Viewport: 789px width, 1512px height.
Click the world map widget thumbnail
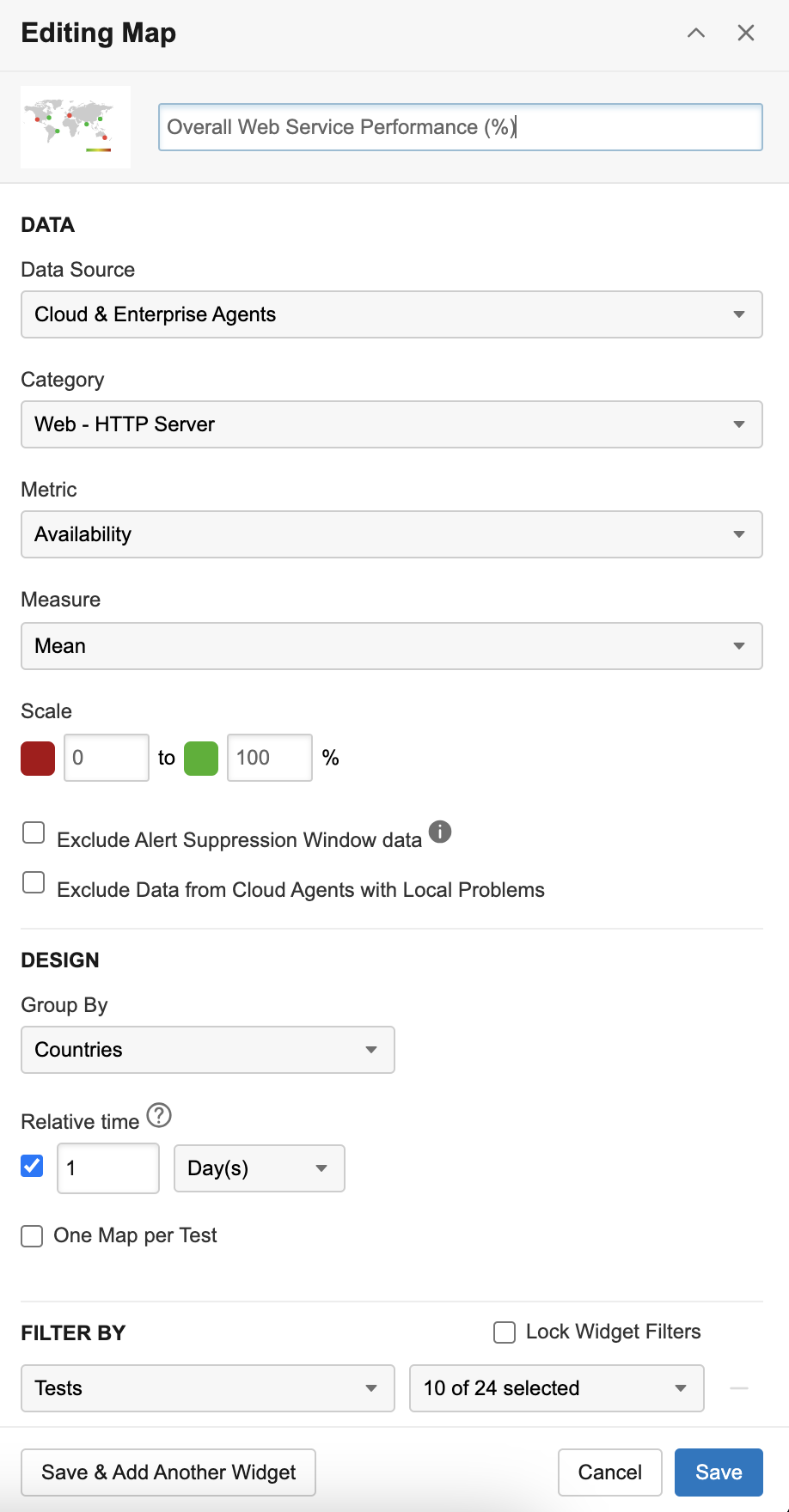(76, 127)
